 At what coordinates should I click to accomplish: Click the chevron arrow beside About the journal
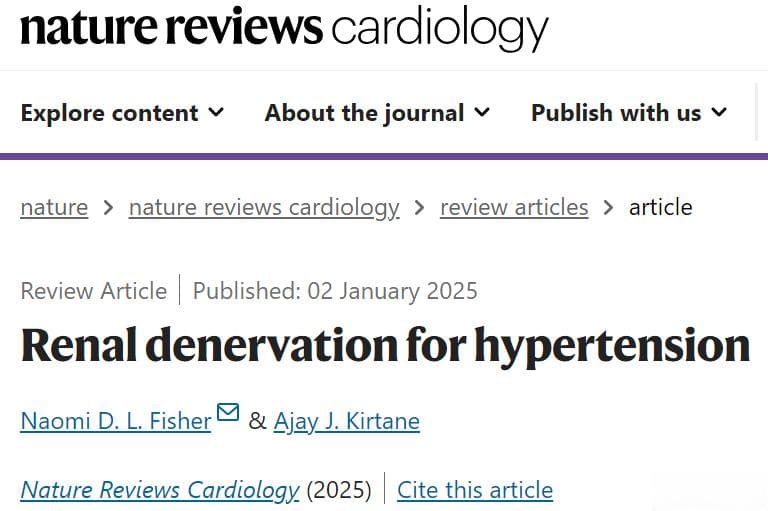click(482, 112)
